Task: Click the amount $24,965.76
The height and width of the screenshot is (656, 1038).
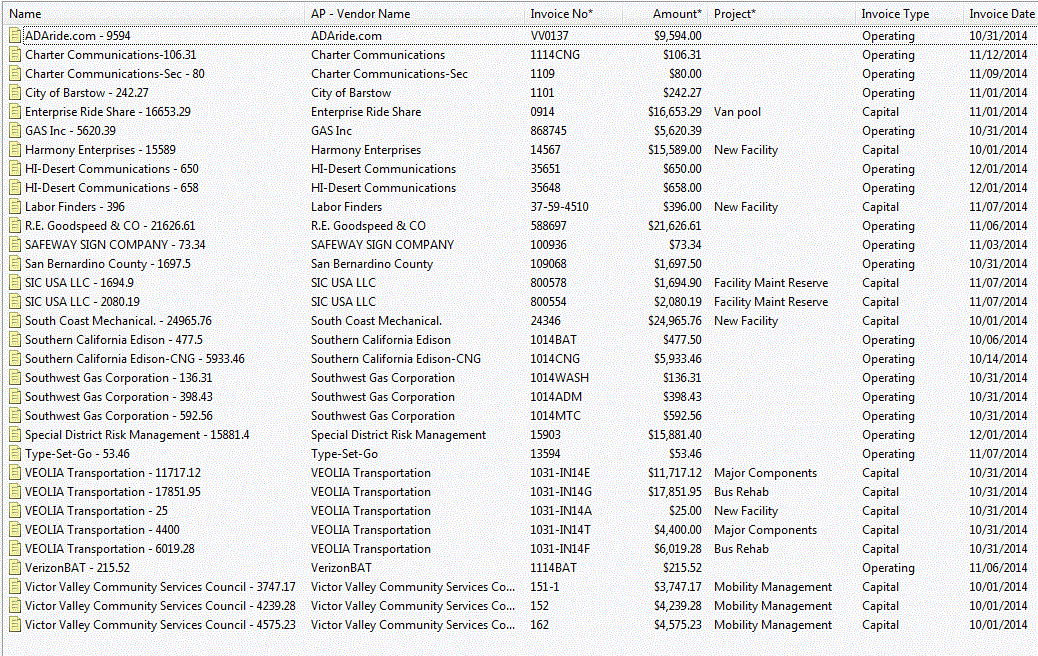Action: [675, 321]
